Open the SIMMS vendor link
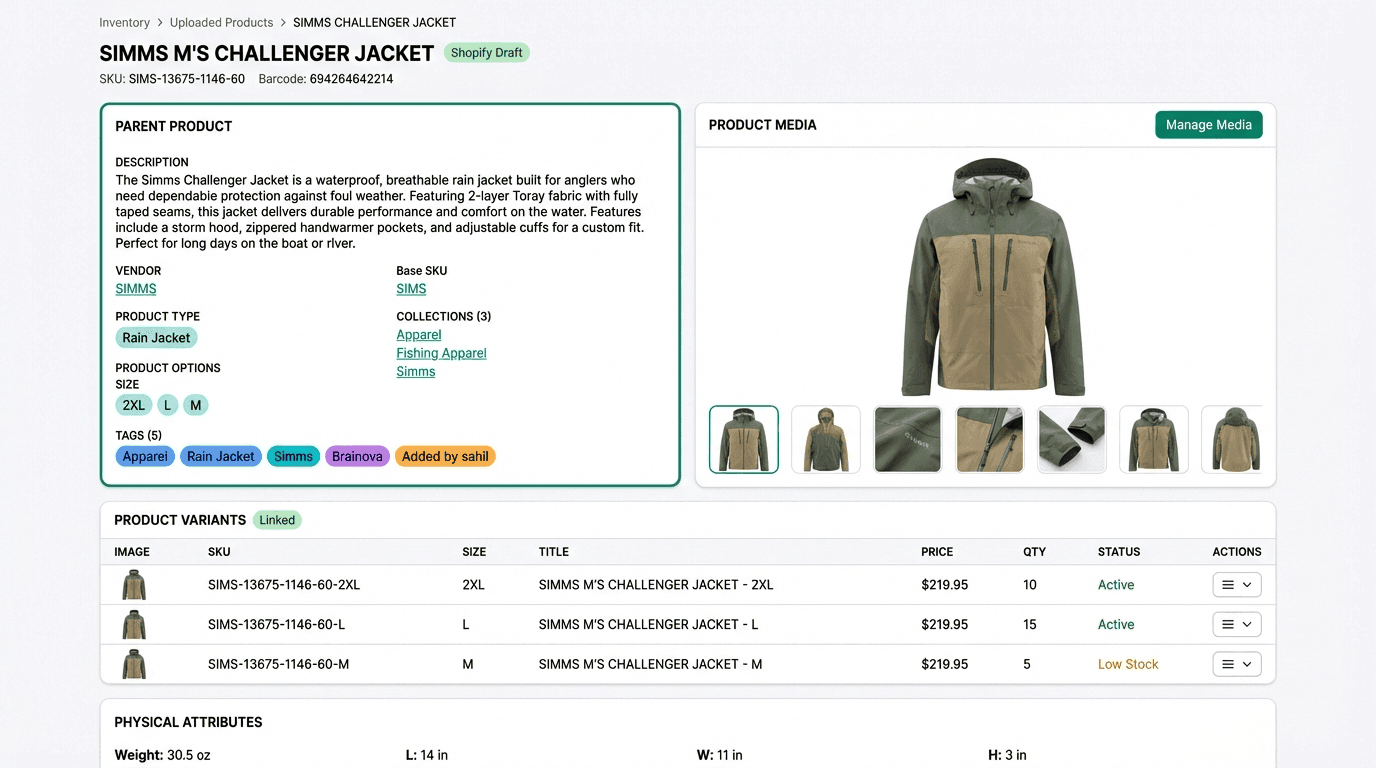1376x768 pixels. (135, 288)
